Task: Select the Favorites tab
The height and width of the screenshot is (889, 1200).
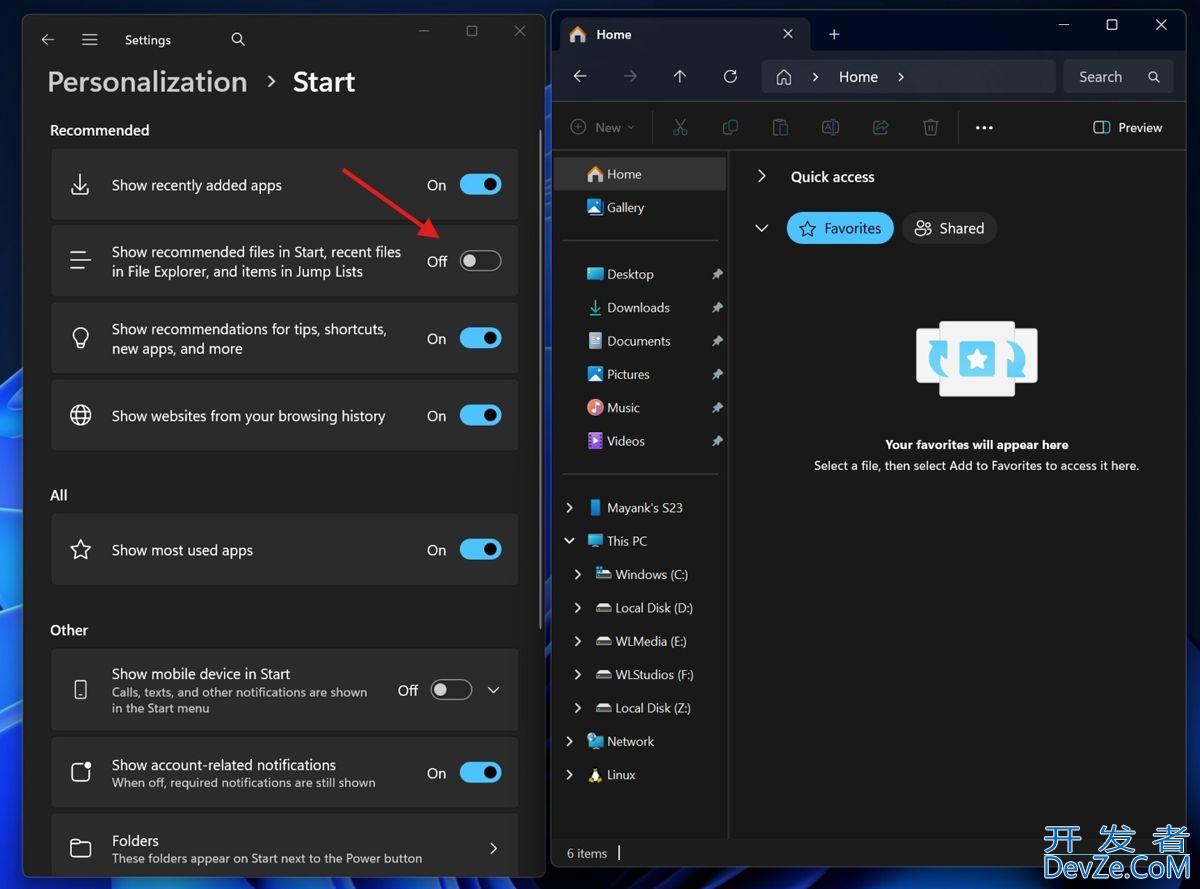Action: tap(840, 228)
